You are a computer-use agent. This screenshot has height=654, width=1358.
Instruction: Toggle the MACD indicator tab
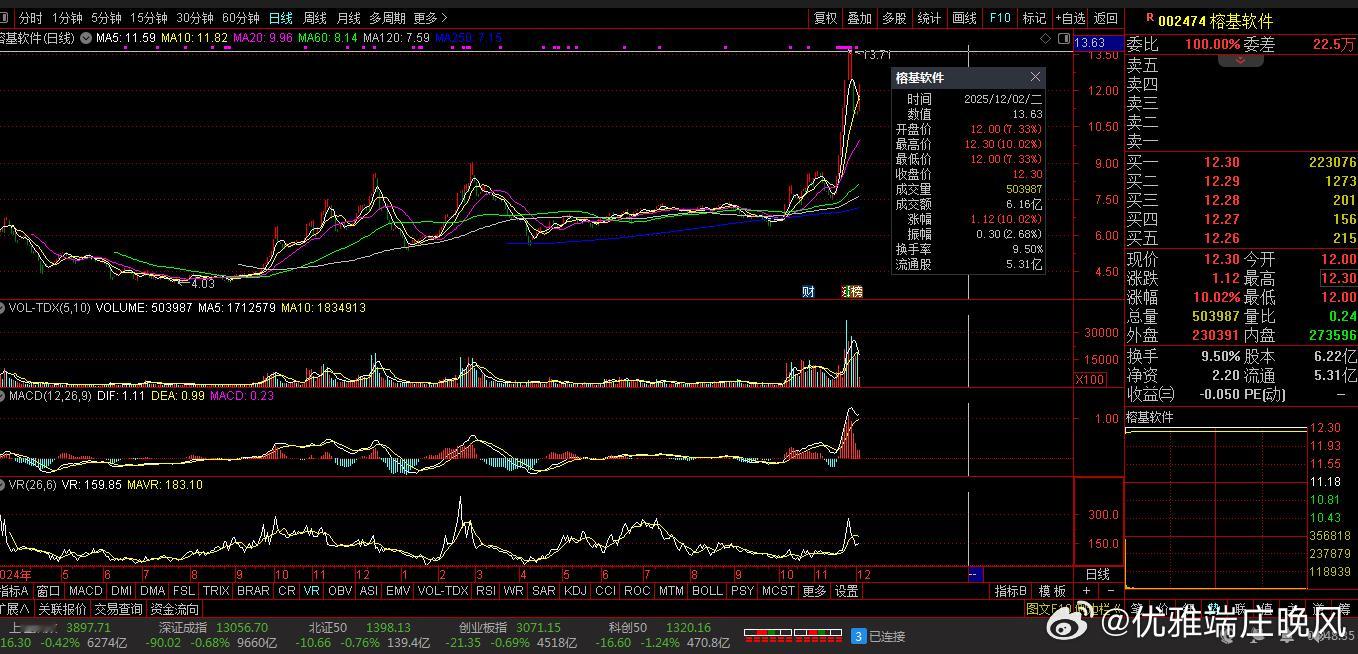coord(86,591)
